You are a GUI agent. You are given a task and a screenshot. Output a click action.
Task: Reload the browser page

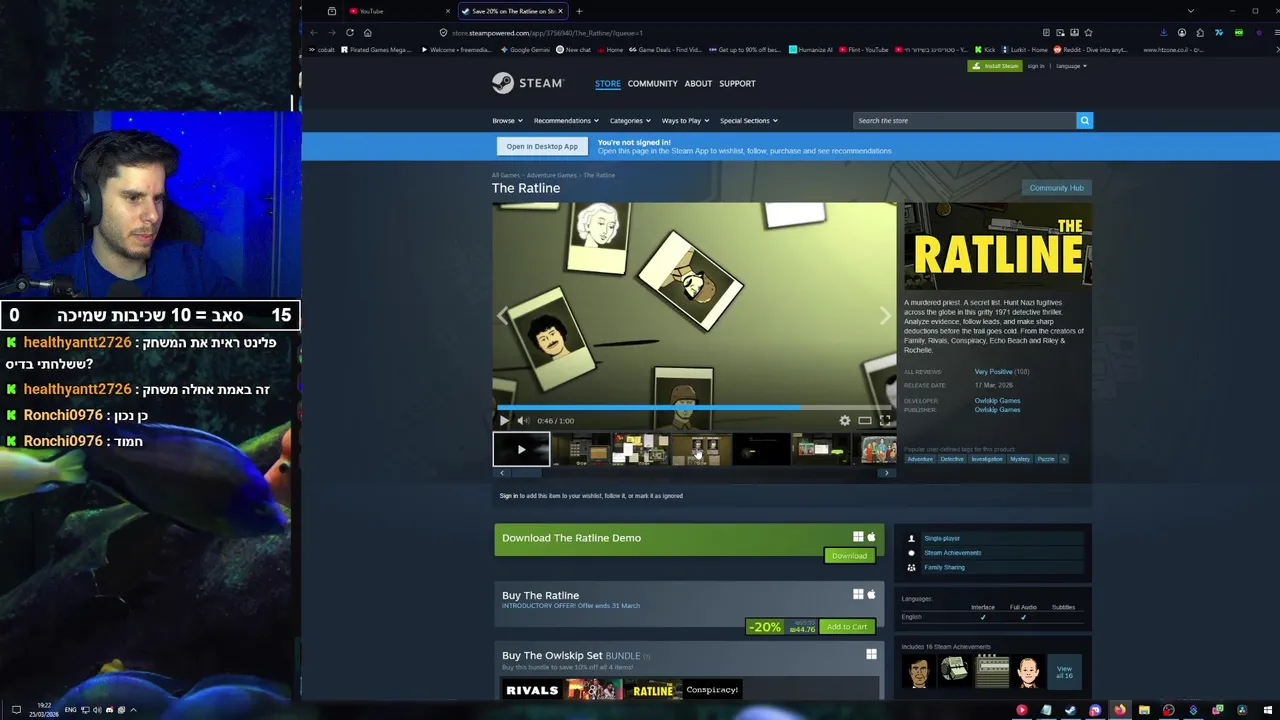tap(350, 33)
